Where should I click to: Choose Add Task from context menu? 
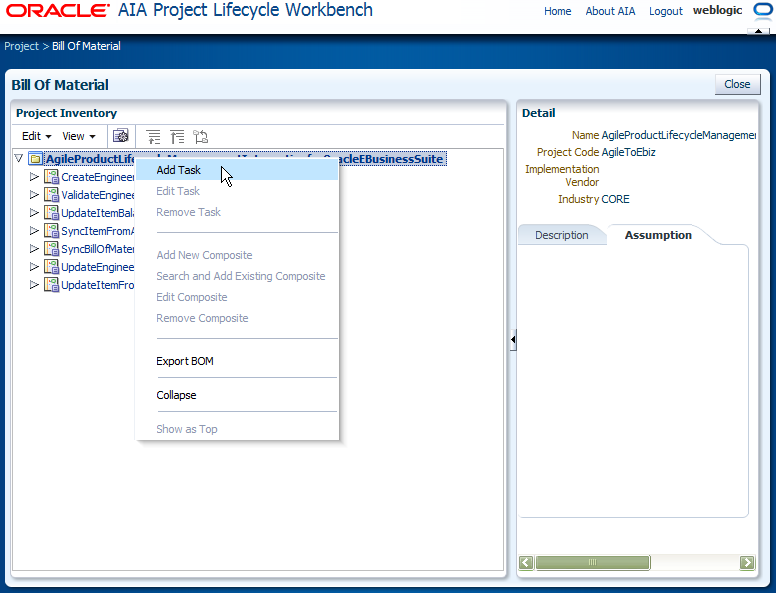[237, 170]
